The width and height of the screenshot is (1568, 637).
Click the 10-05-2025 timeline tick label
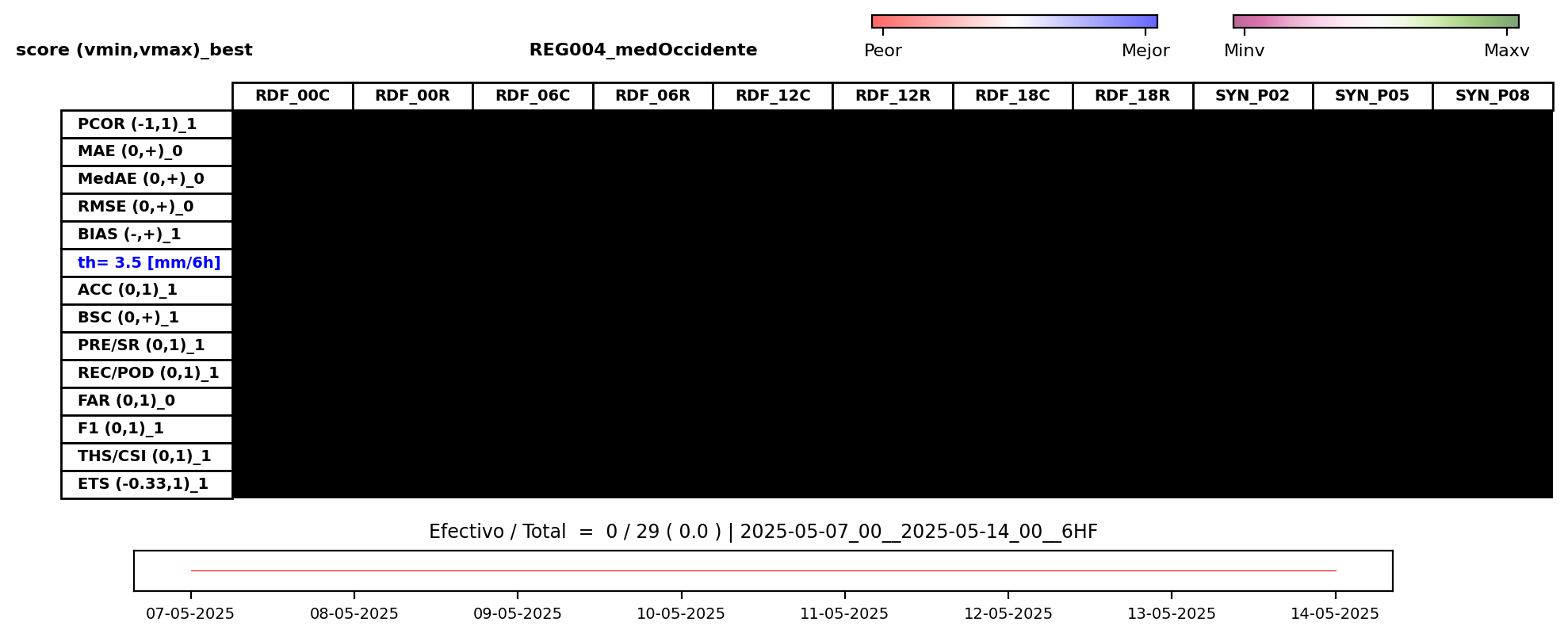click(x=681, y=614)
